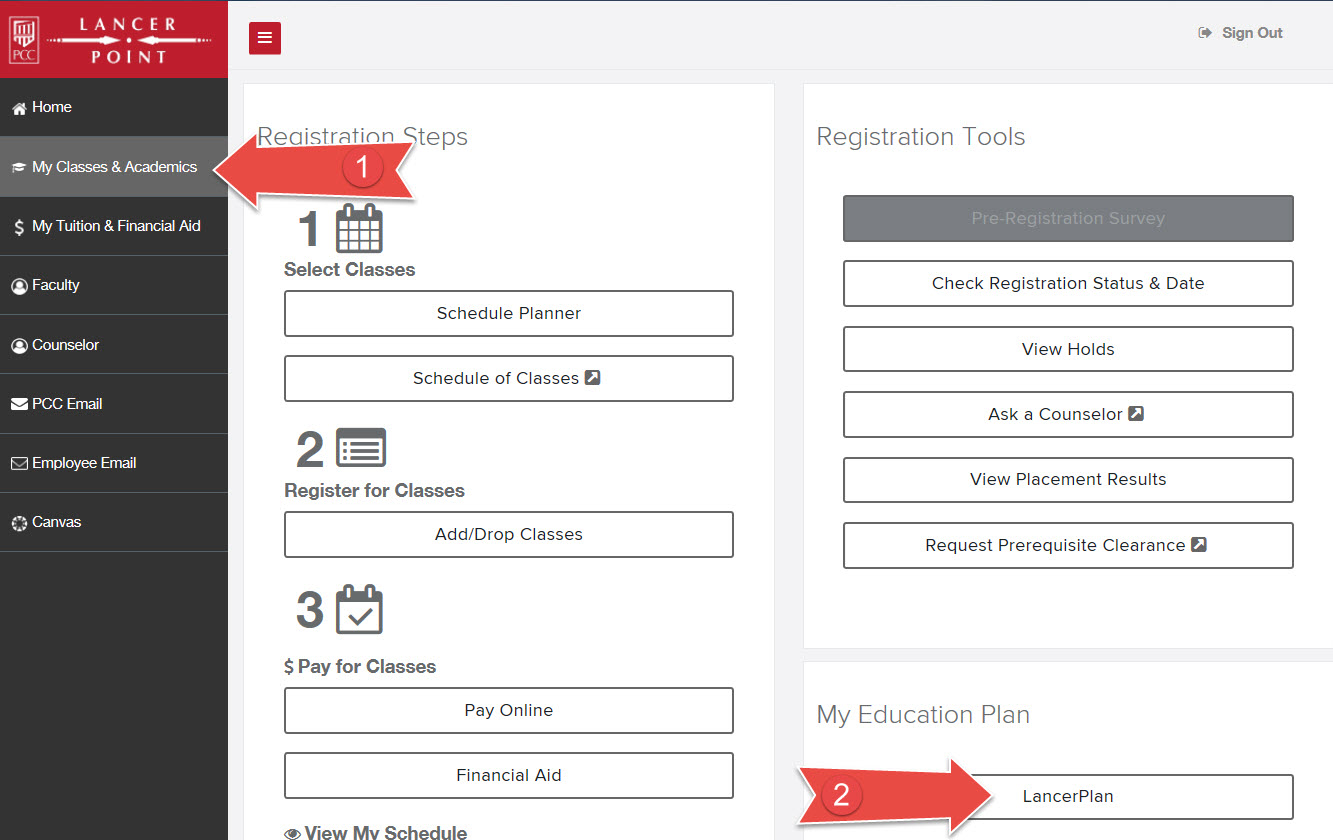Open My Tuition & Financial Aid menu
The width and height of the screenshot is (1333, 840).
point(115,226)
